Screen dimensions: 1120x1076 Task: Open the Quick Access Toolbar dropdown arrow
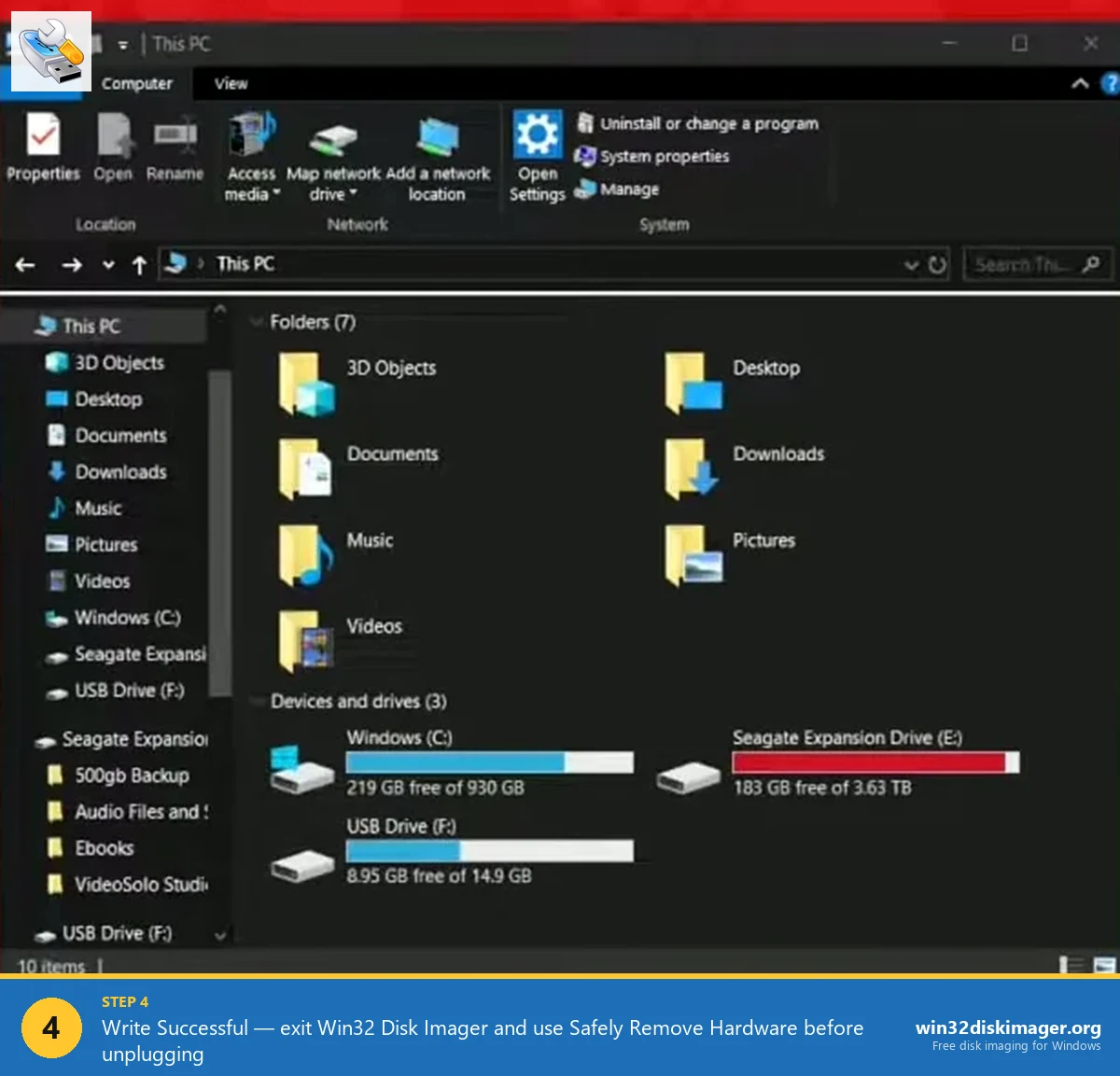click(121, 43)
